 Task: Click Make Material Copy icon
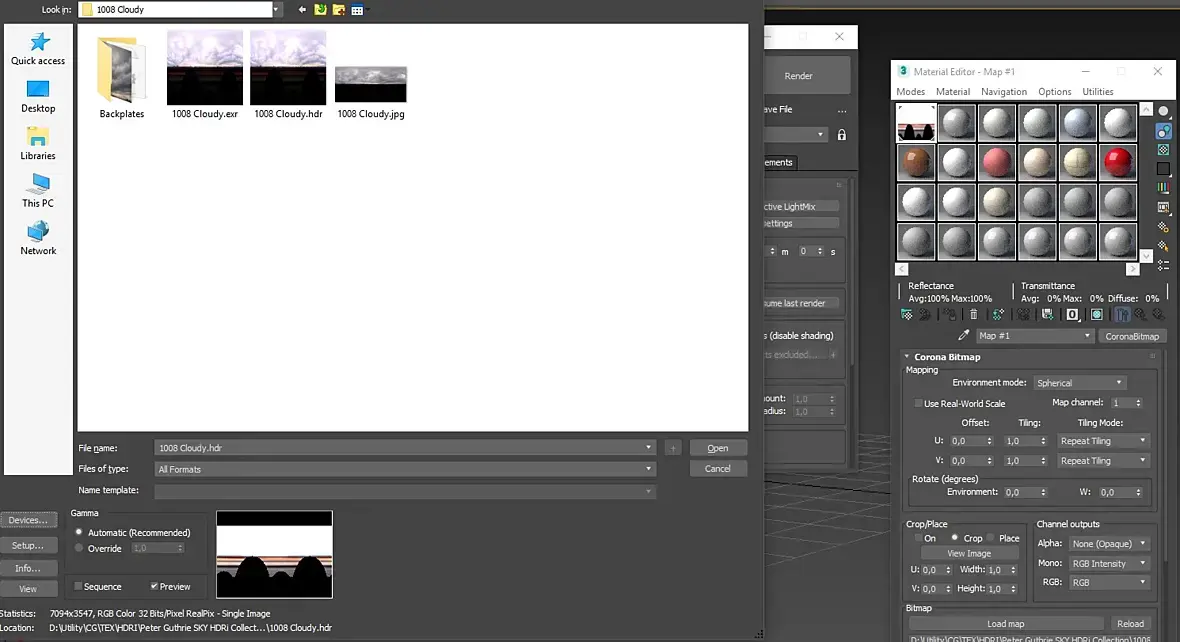[x=998, y=315]
